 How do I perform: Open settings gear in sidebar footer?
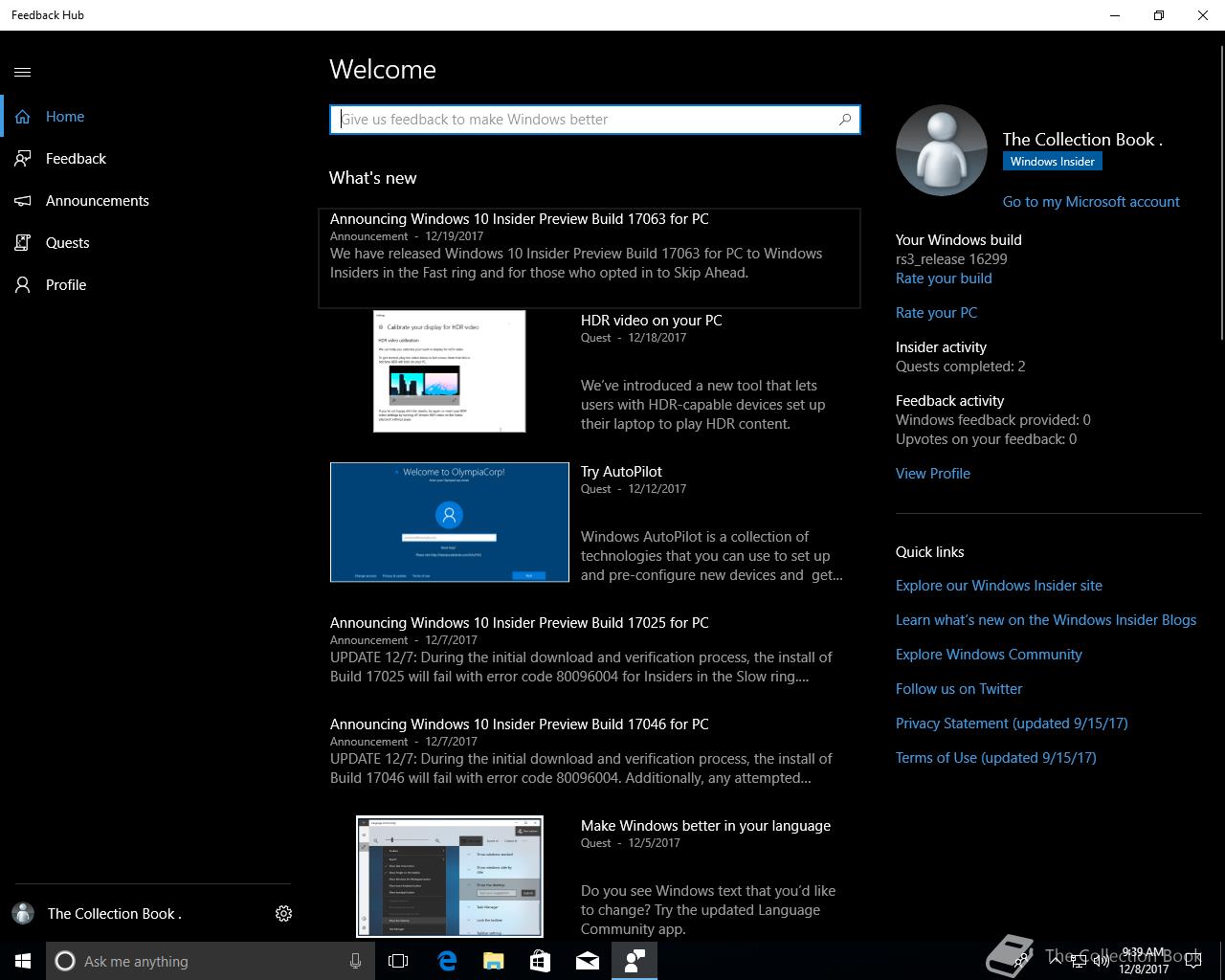283,914
